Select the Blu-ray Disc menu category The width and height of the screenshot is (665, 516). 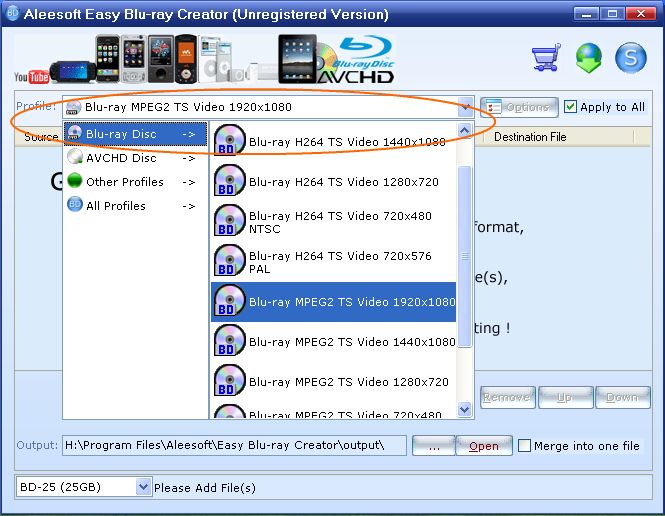[x=136, y=134]
